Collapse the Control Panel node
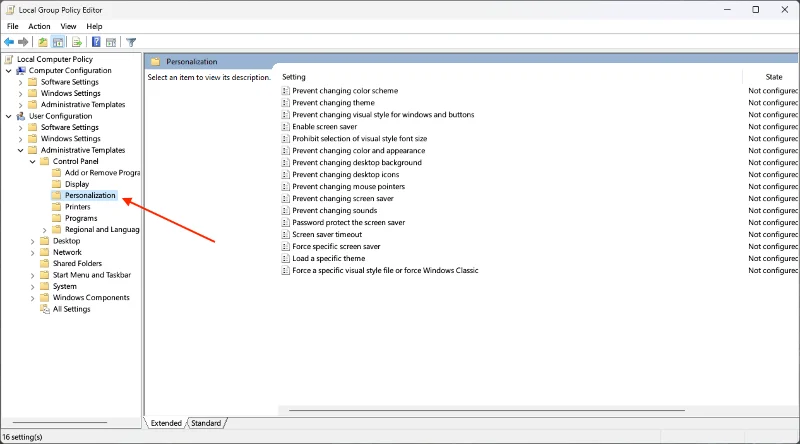This screenshot has height=444, width=800. point(33,161)
